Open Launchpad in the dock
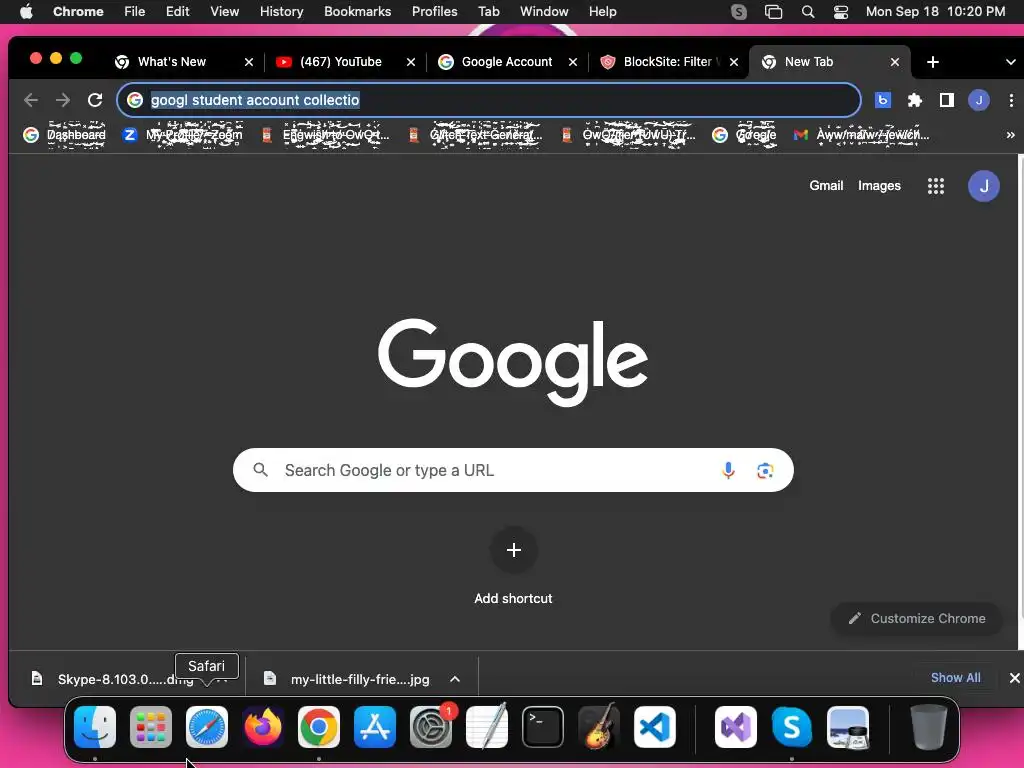The image size is (1024, 768). tap(151, 727)
